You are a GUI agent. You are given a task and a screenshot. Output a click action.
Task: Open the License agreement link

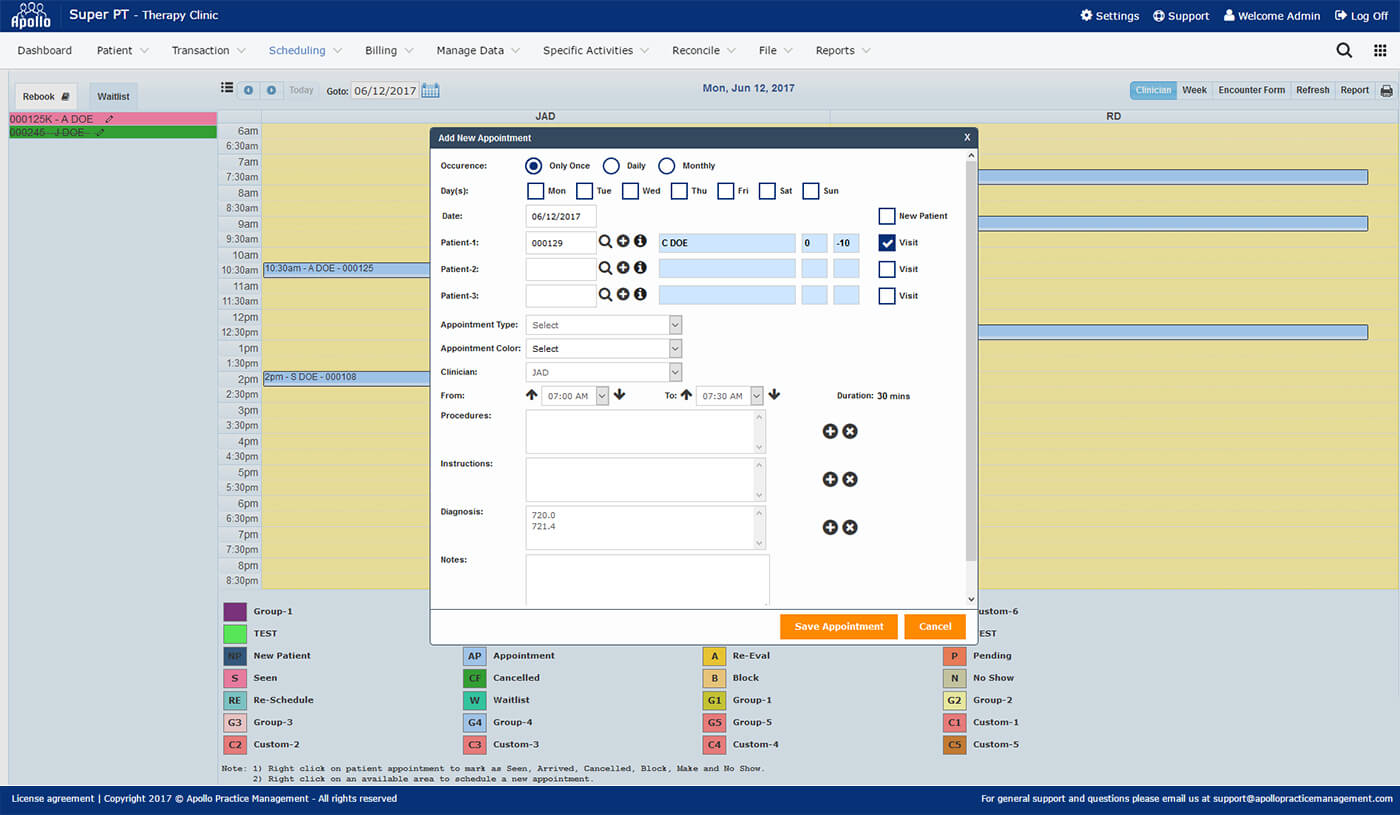[x=52, y=798]
